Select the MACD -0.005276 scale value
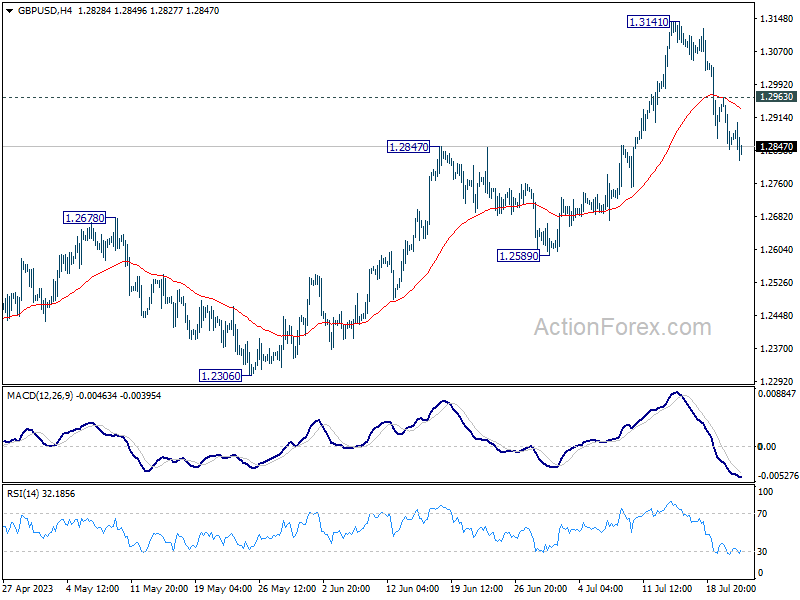Viewport: 800px width, 600px height. (778, 476)
